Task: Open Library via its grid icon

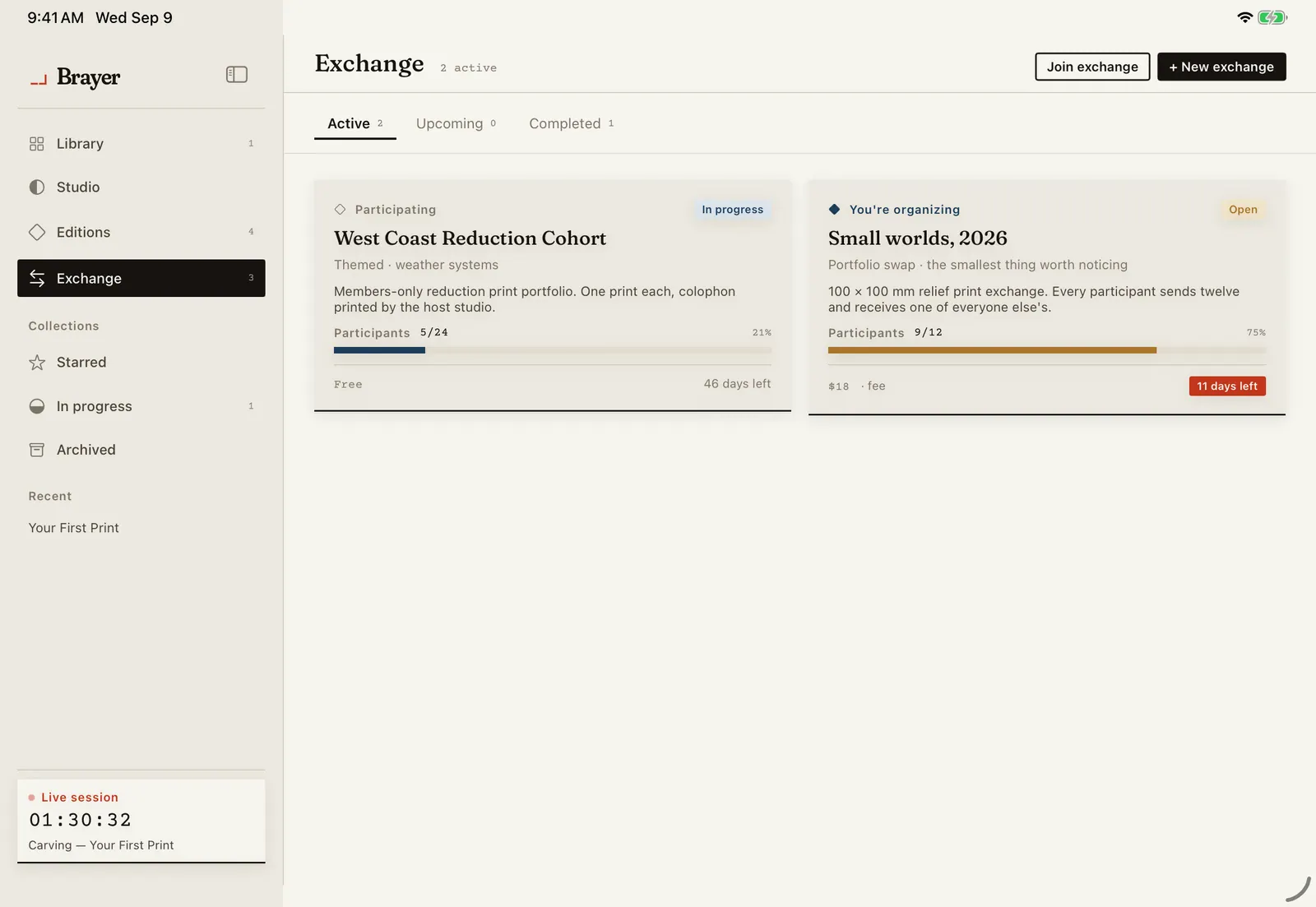Action: click(37, 144)
